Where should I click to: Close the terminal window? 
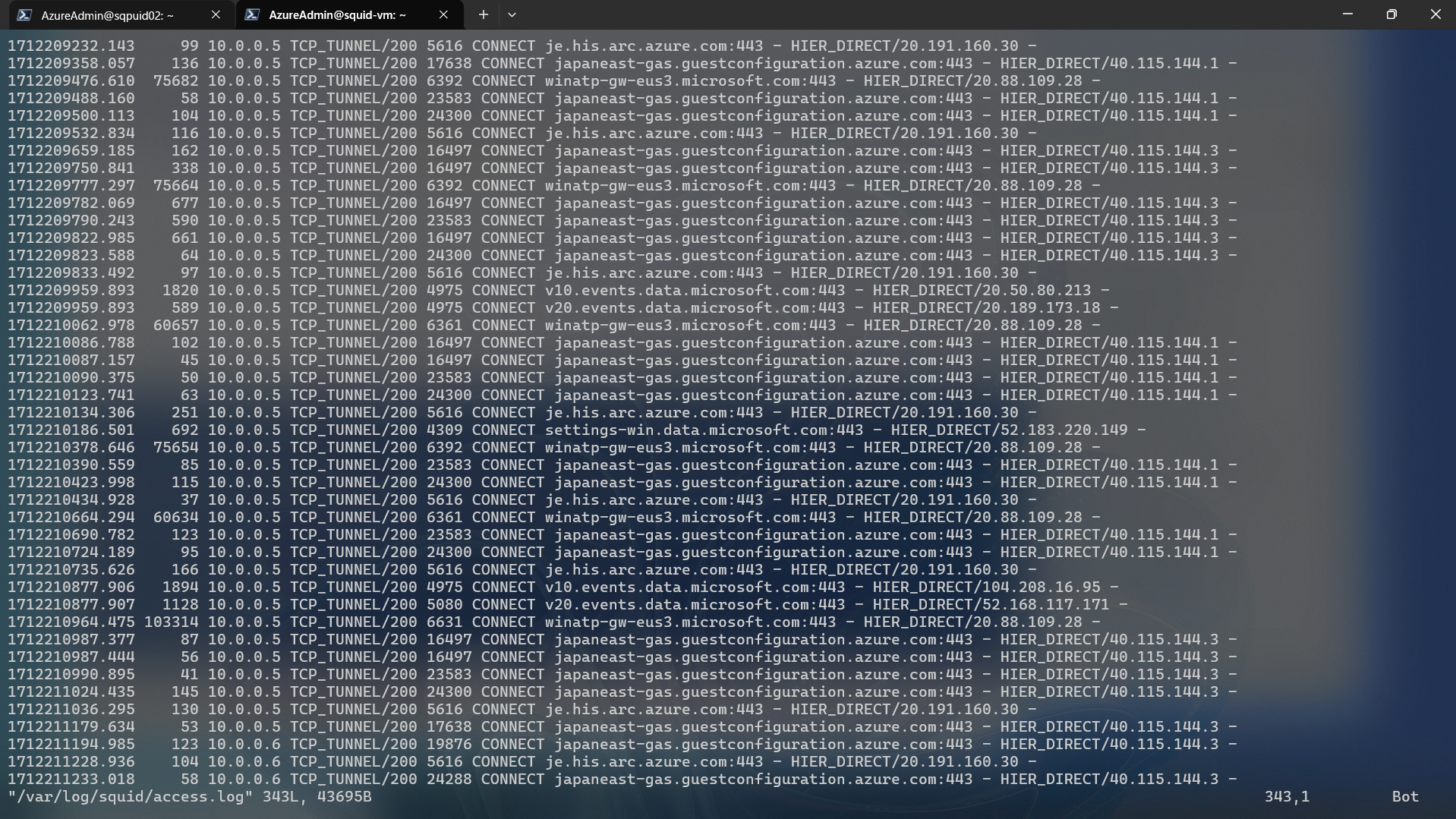1435,14
